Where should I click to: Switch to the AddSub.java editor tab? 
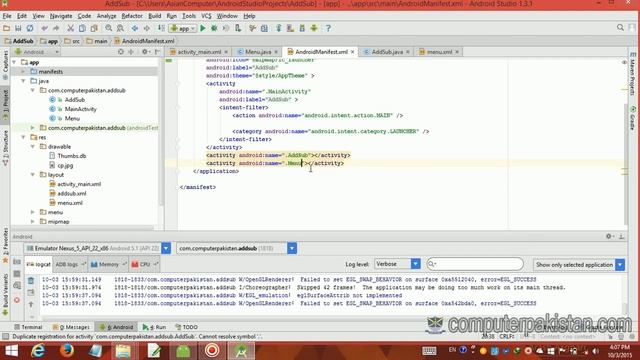tap(387, 52)
